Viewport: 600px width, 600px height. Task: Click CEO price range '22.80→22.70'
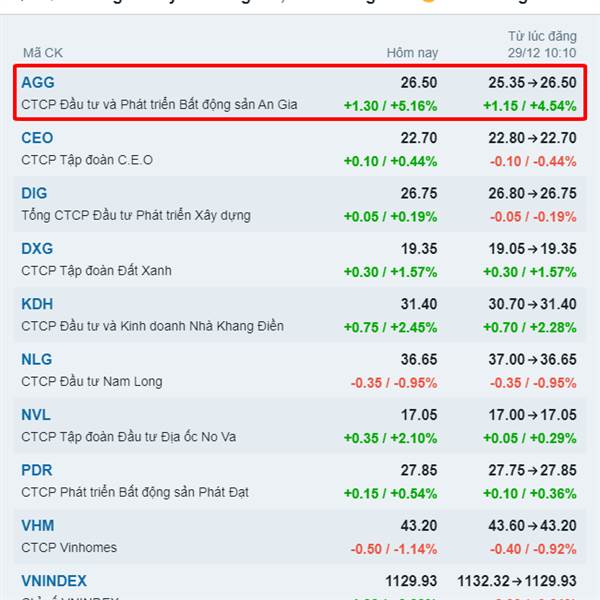[532, 138]
